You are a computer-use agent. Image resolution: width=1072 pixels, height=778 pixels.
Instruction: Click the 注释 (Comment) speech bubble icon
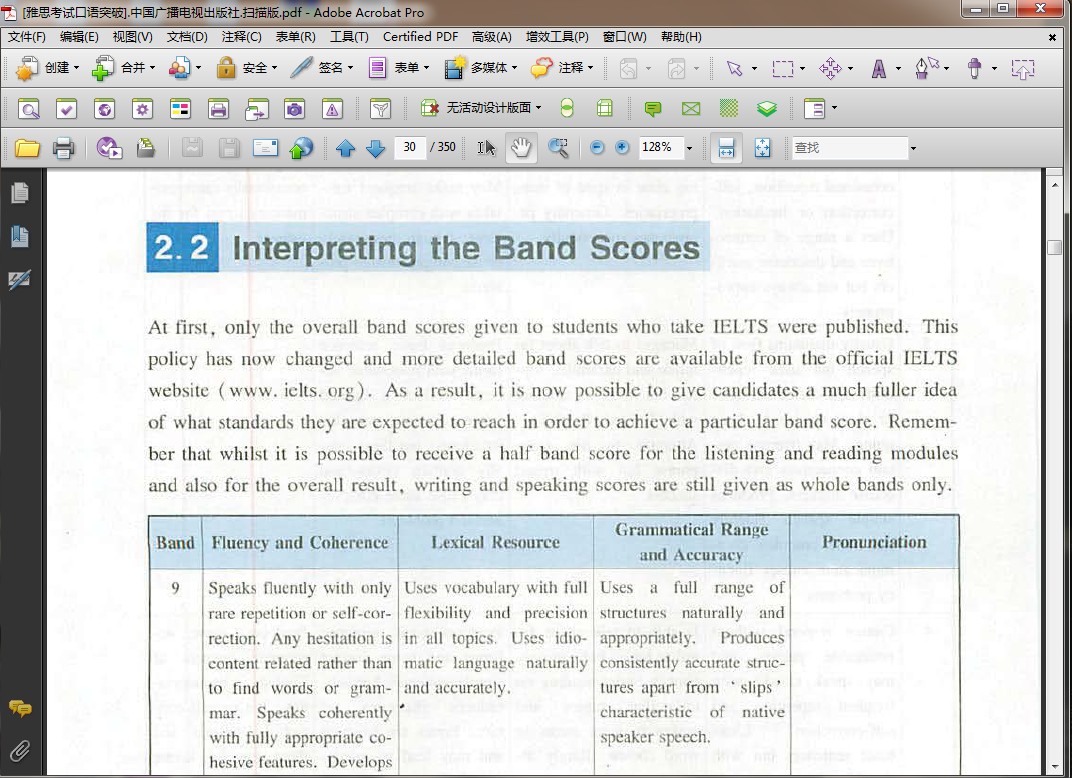pos(541,68)
